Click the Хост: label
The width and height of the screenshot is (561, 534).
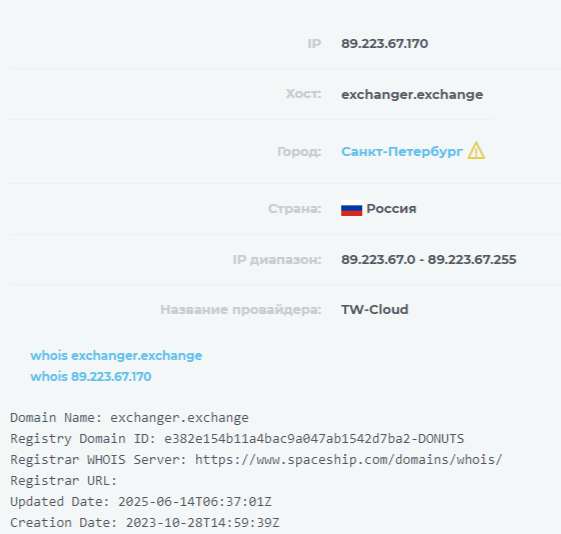pyautogui.click(x=303, y=94)
